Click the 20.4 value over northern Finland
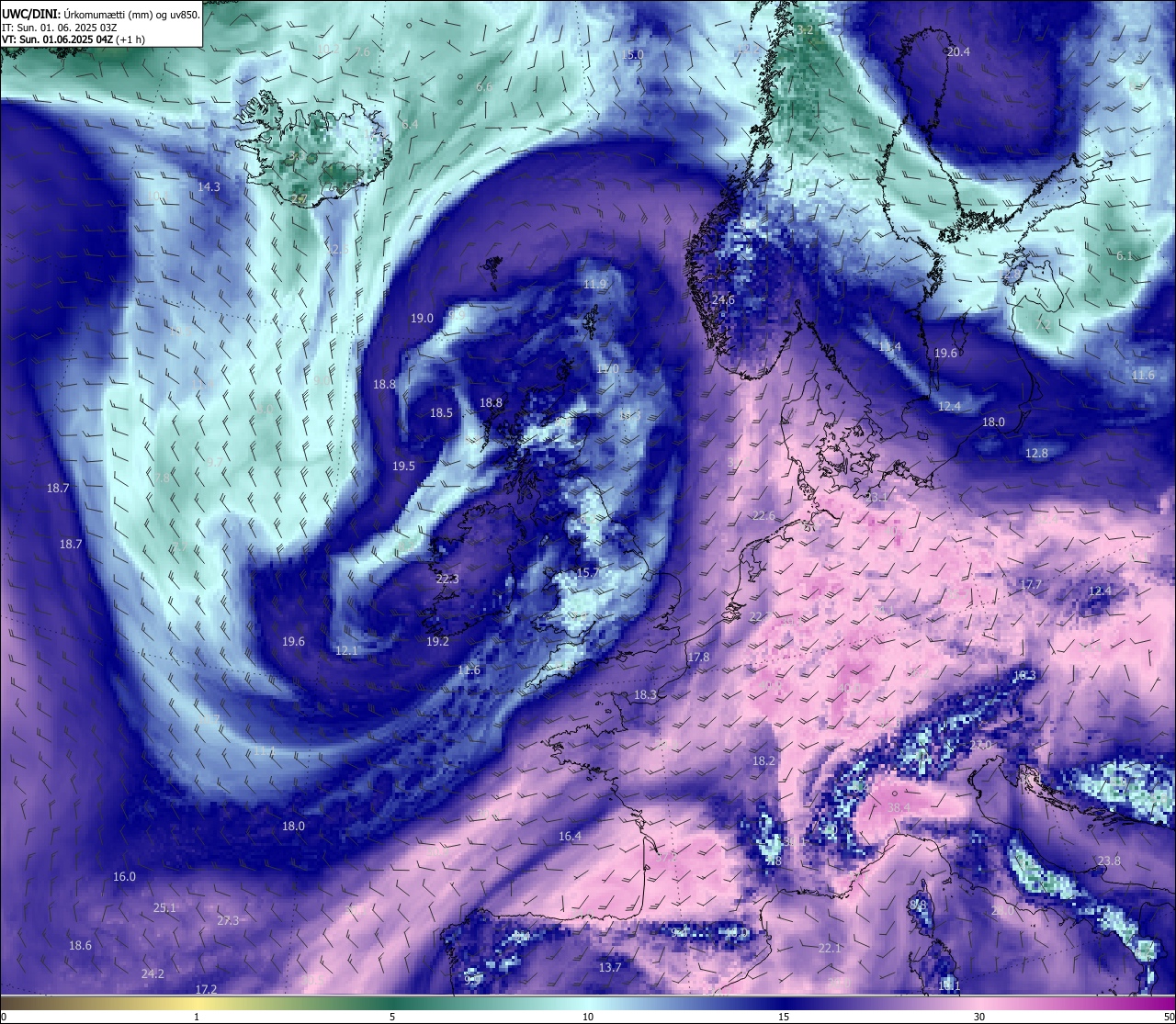 pos(958,52)
